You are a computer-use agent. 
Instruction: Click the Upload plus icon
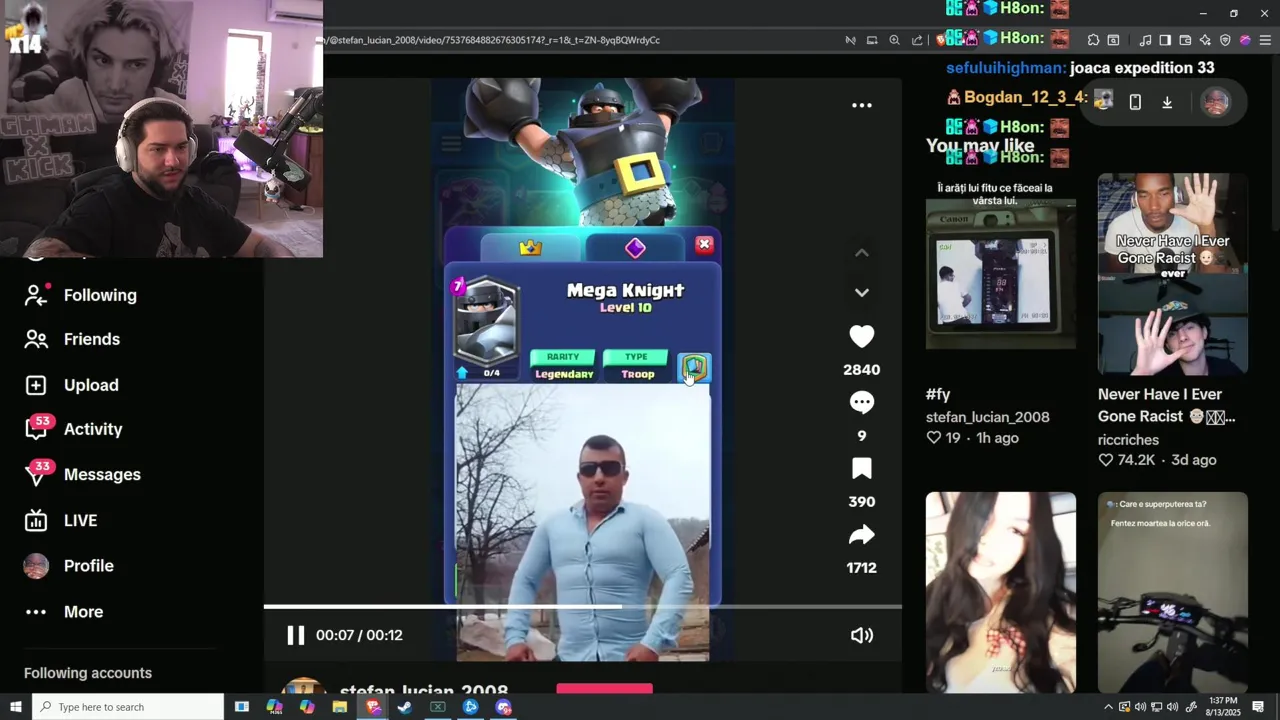coord(36,385)
